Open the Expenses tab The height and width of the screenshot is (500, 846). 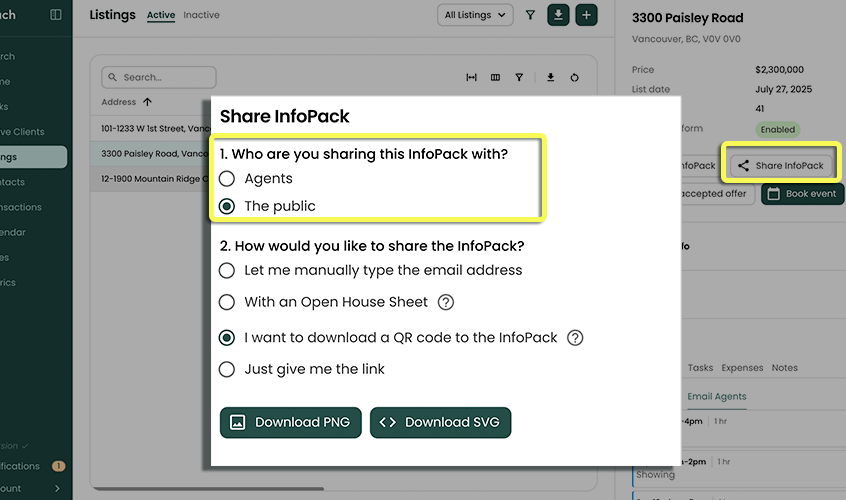pyautogui.click(x=742, y=368)
